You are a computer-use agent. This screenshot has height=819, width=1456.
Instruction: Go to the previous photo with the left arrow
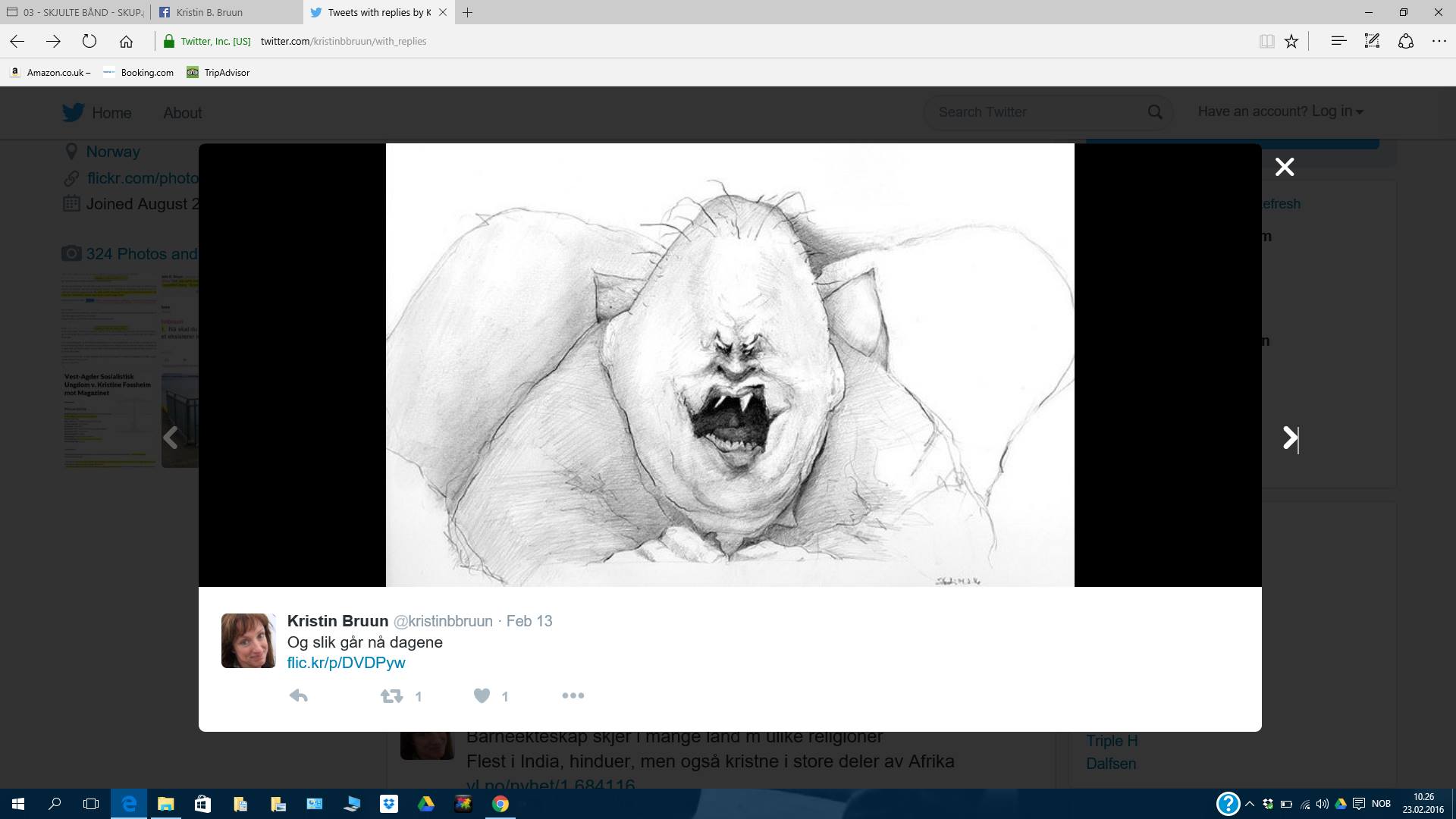(x=171, y=438)
